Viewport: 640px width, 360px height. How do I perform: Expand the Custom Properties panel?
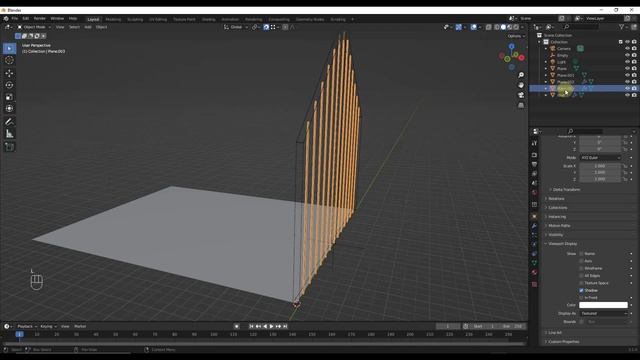point(563,342)
